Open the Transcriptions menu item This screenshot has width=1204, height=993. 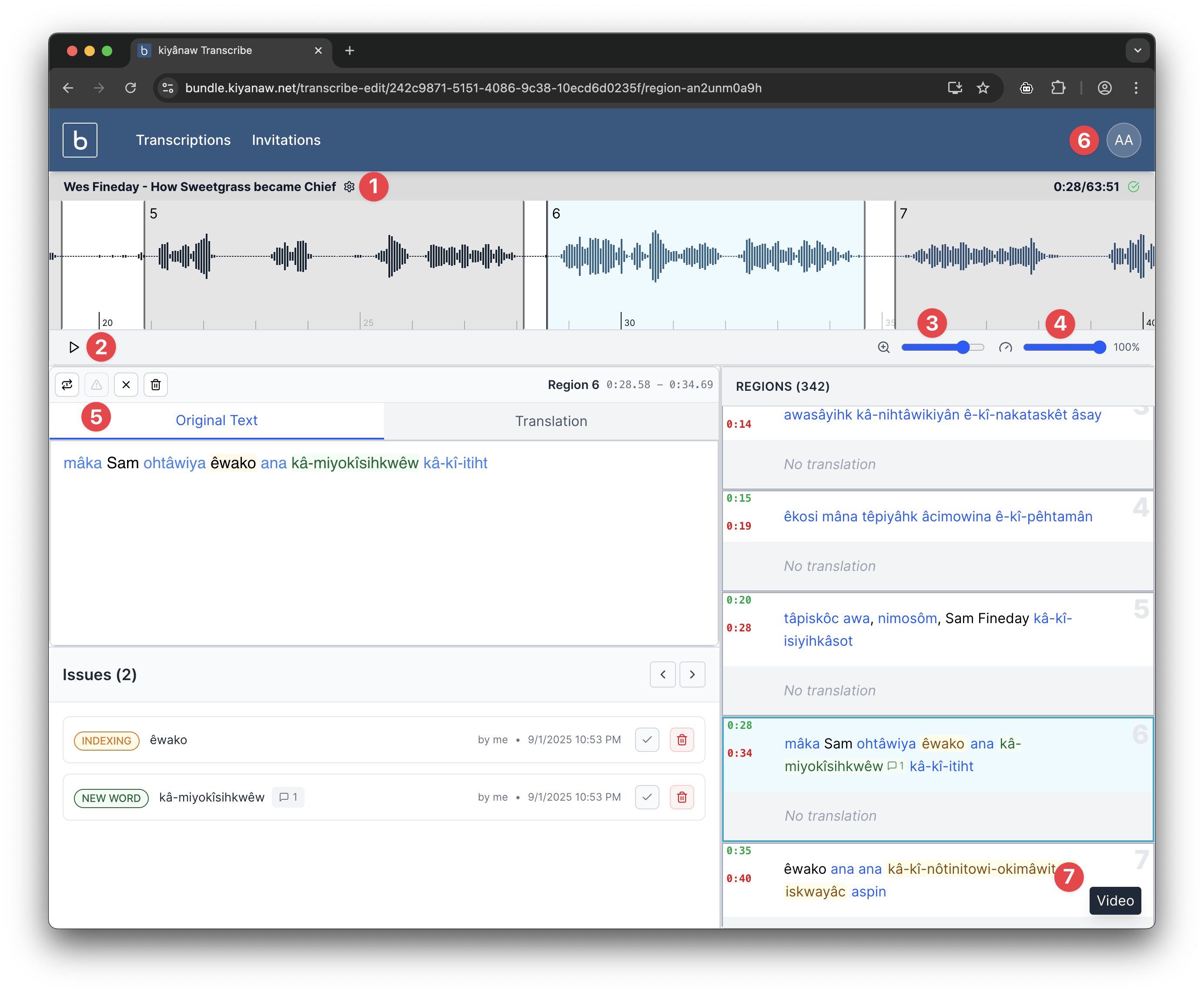click(184, 140)
